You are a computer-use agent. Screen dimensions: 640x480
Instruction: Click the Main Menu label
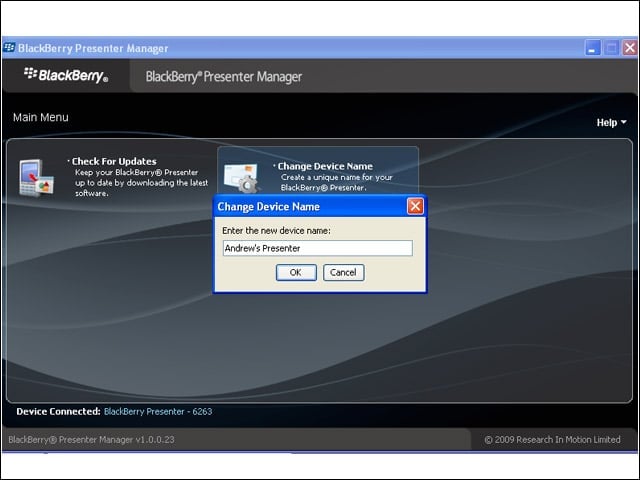click(41, 118)
